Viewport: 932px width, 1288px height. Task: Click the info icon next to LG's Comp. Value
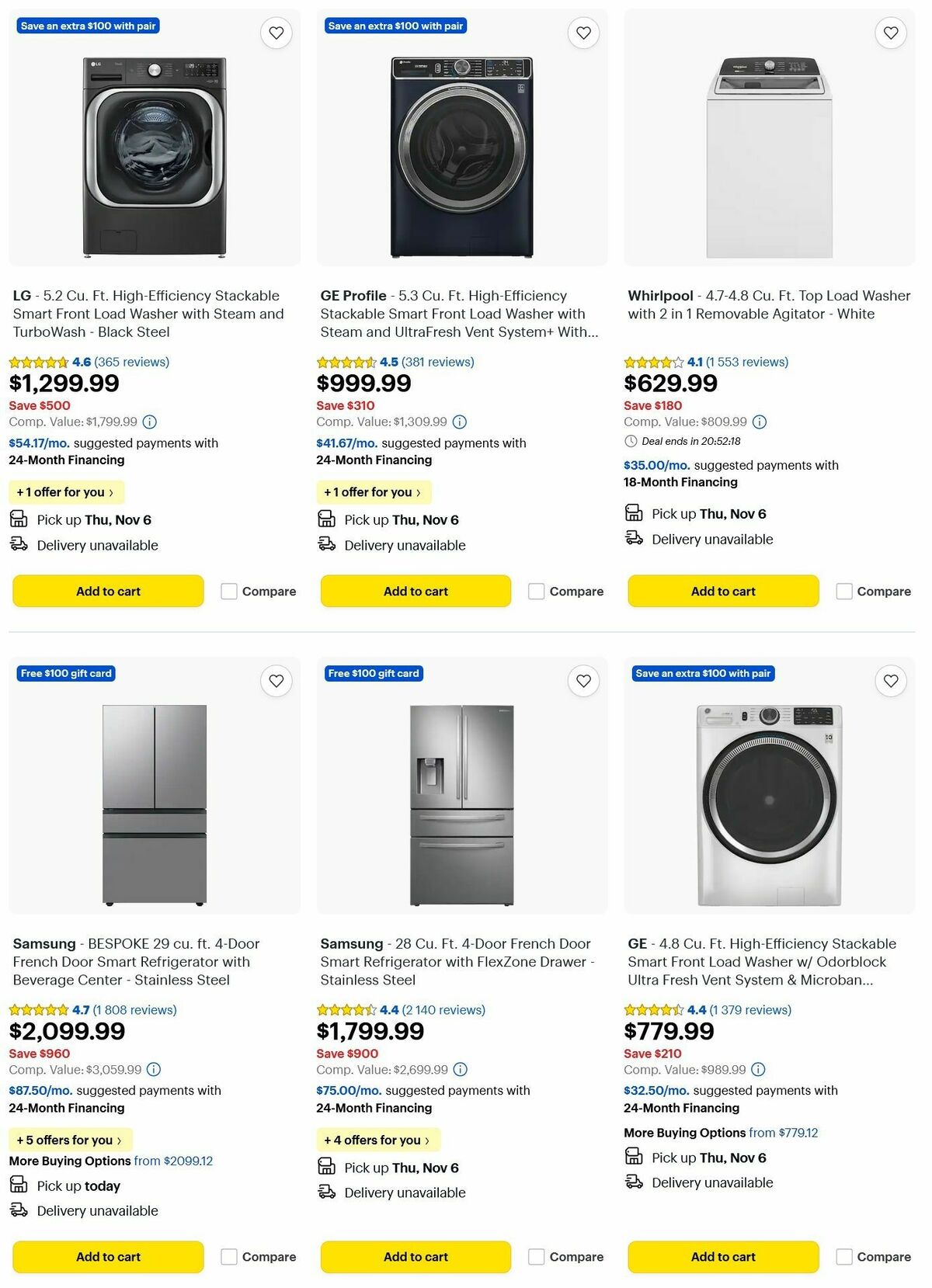148,422
